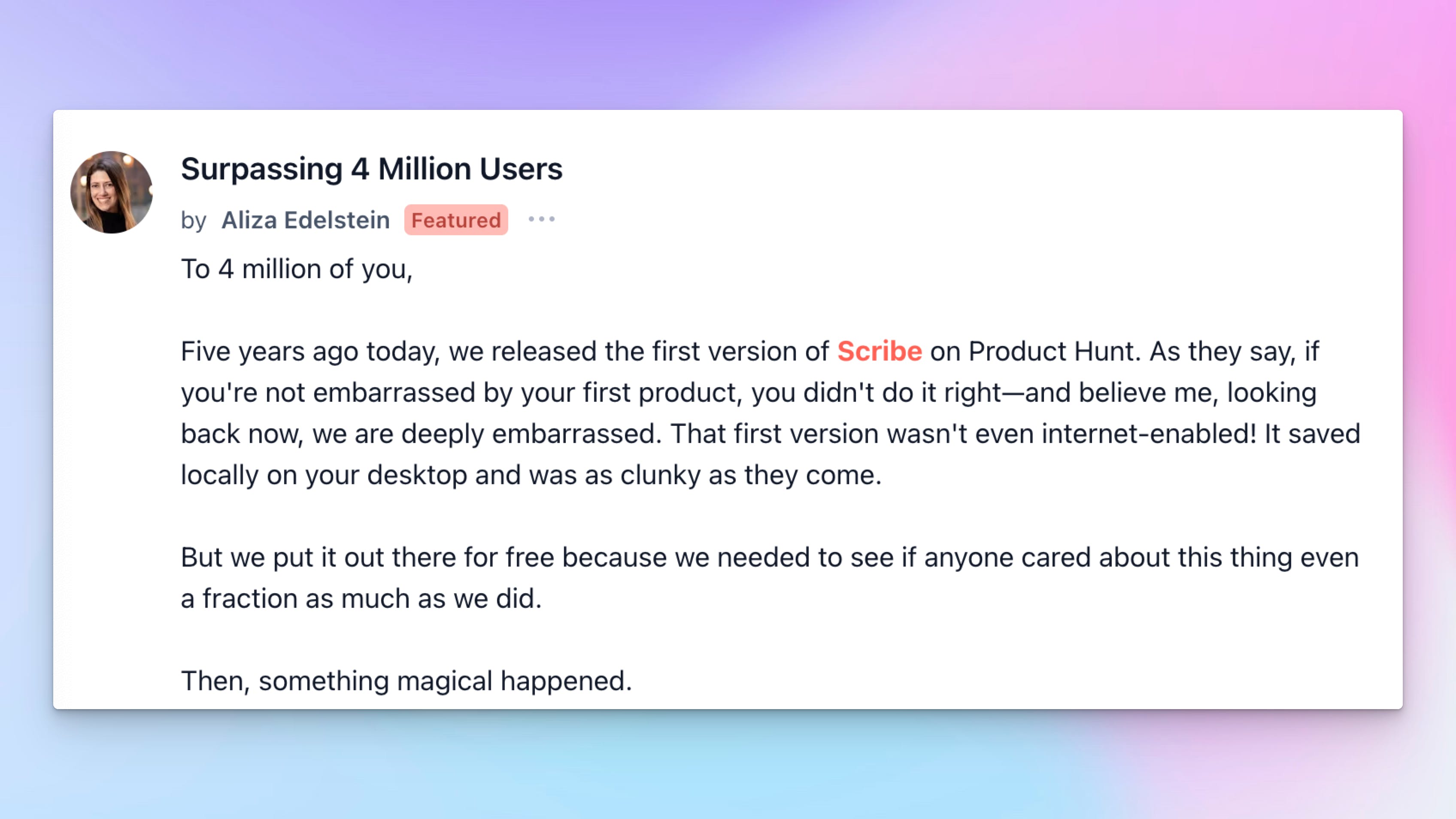
Task: Click the light blue background below the card
Action: tap(728, 764)
